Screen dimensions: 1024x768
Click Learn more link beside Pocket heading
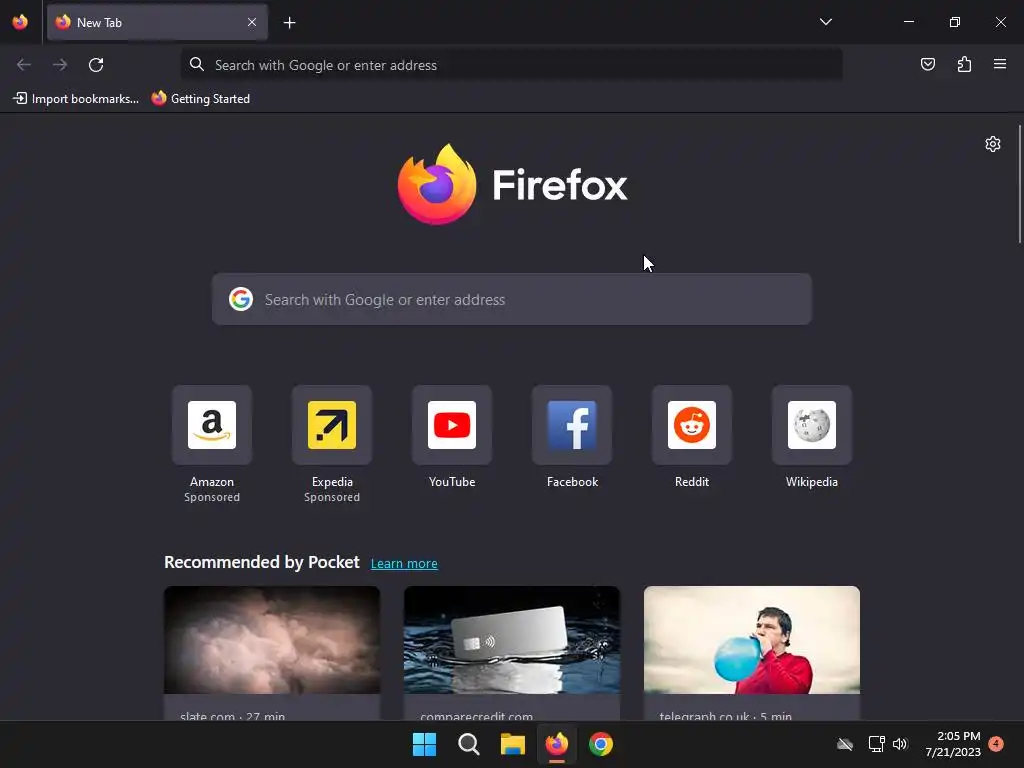(x=404, y=564)
